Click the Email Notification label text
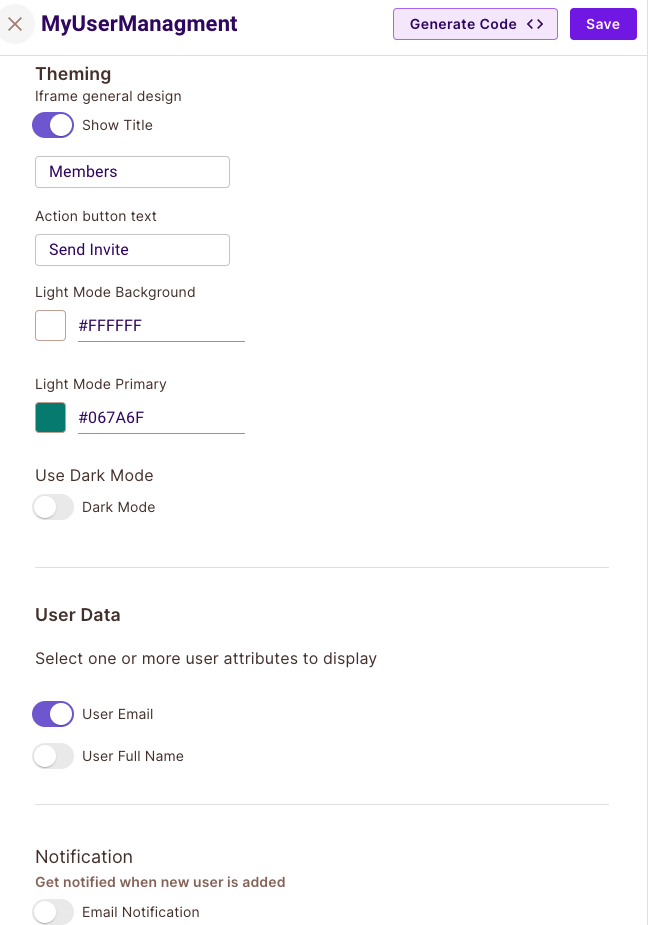 tap(140, 912)
